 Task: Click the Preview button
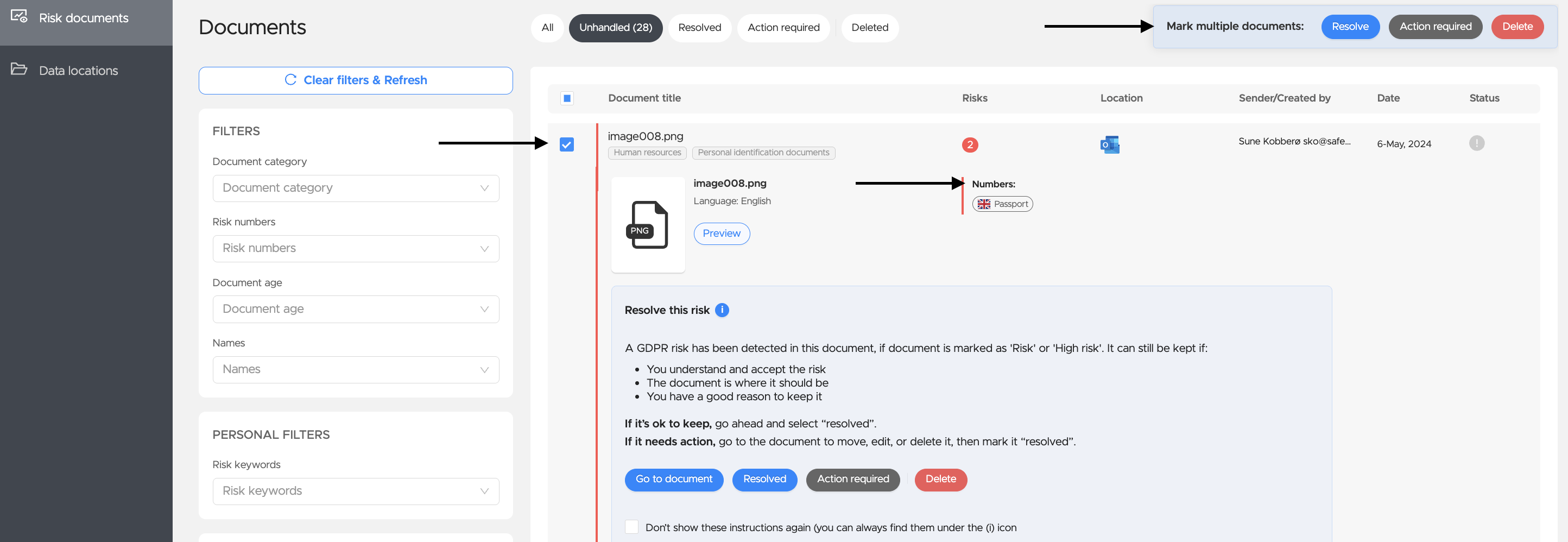click(722, 233)
